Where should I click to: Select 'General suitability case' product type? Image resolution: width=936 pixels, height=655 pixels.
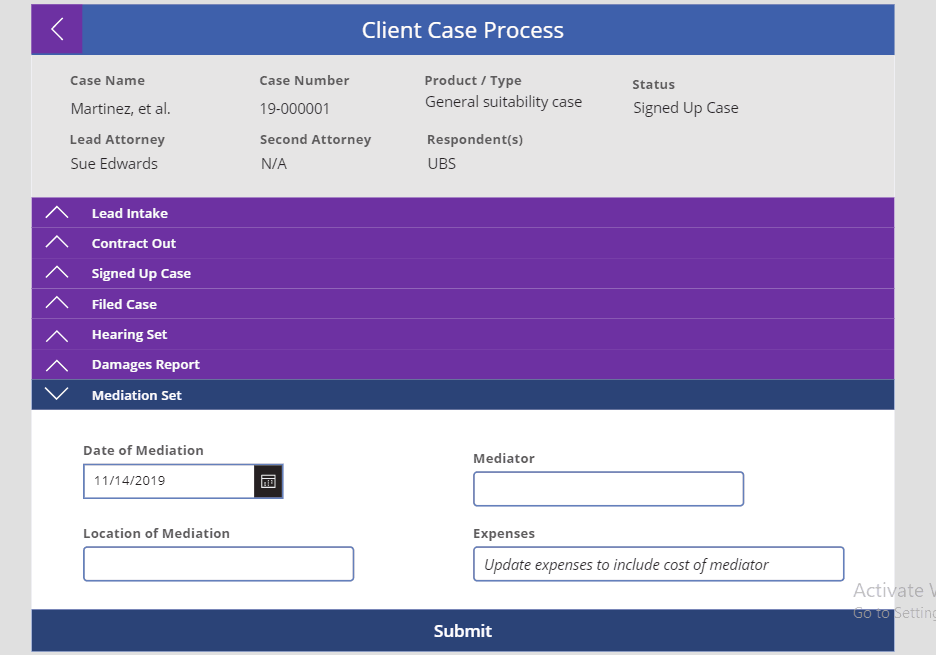[503, 102]
